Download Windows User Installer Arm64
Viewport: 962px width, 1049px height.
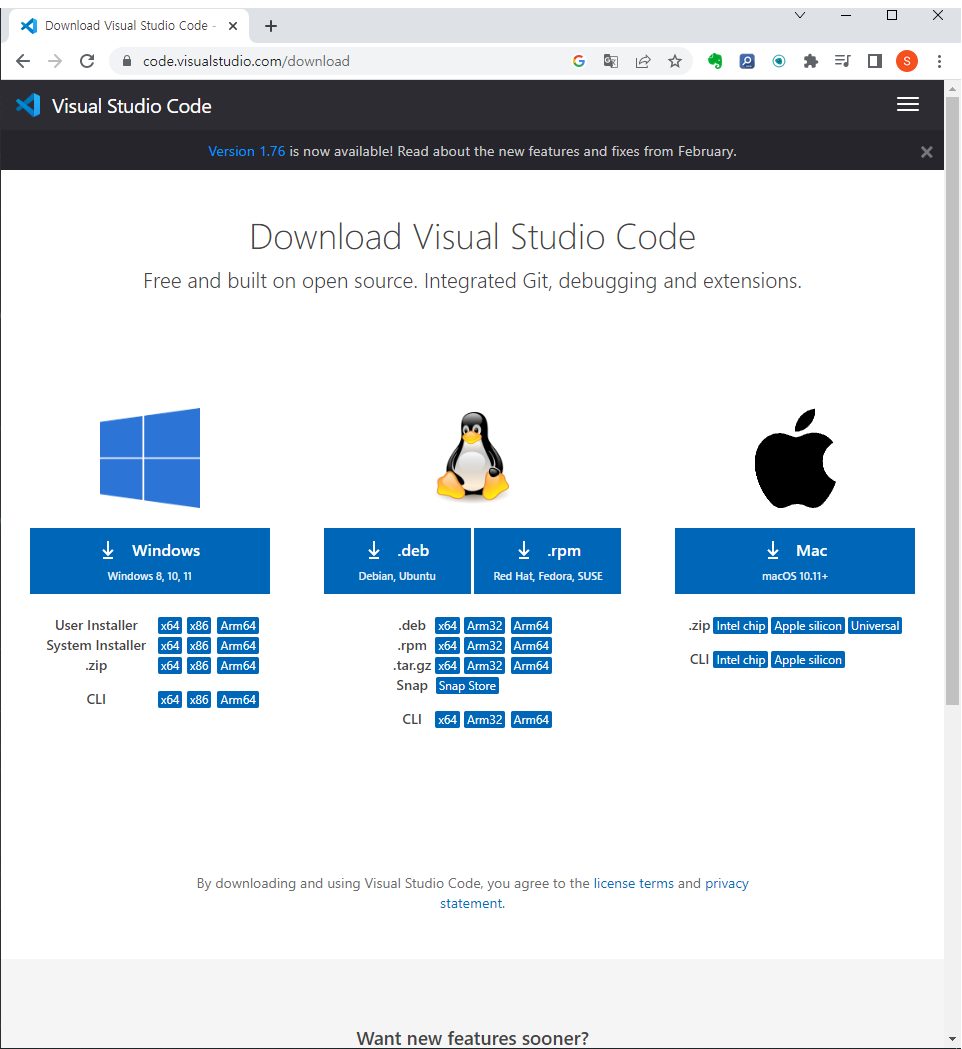point(237,626)
